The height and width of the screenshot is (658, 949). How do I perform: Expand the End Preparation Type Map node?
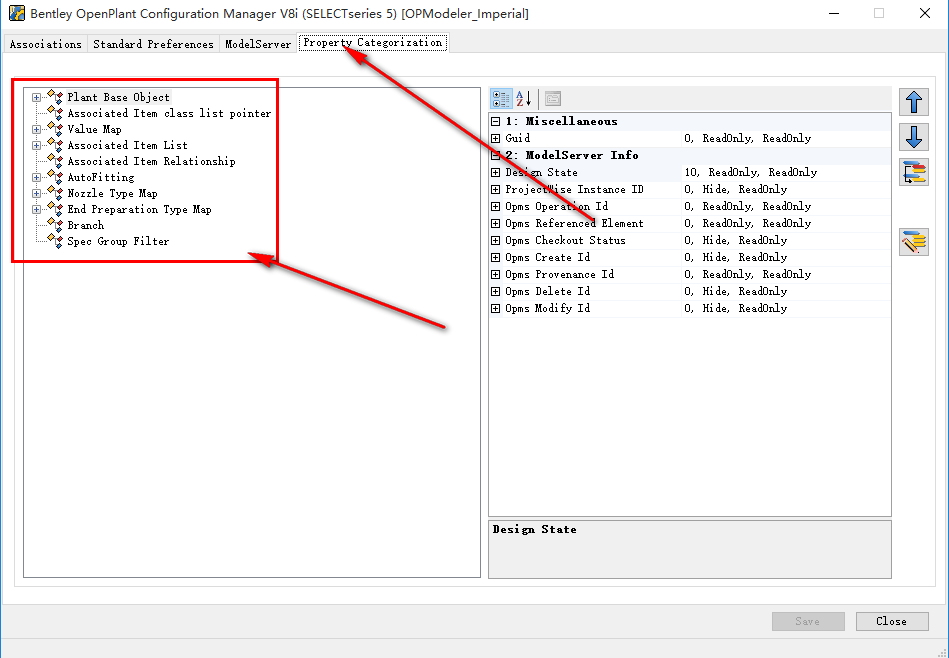coord(36,209)
